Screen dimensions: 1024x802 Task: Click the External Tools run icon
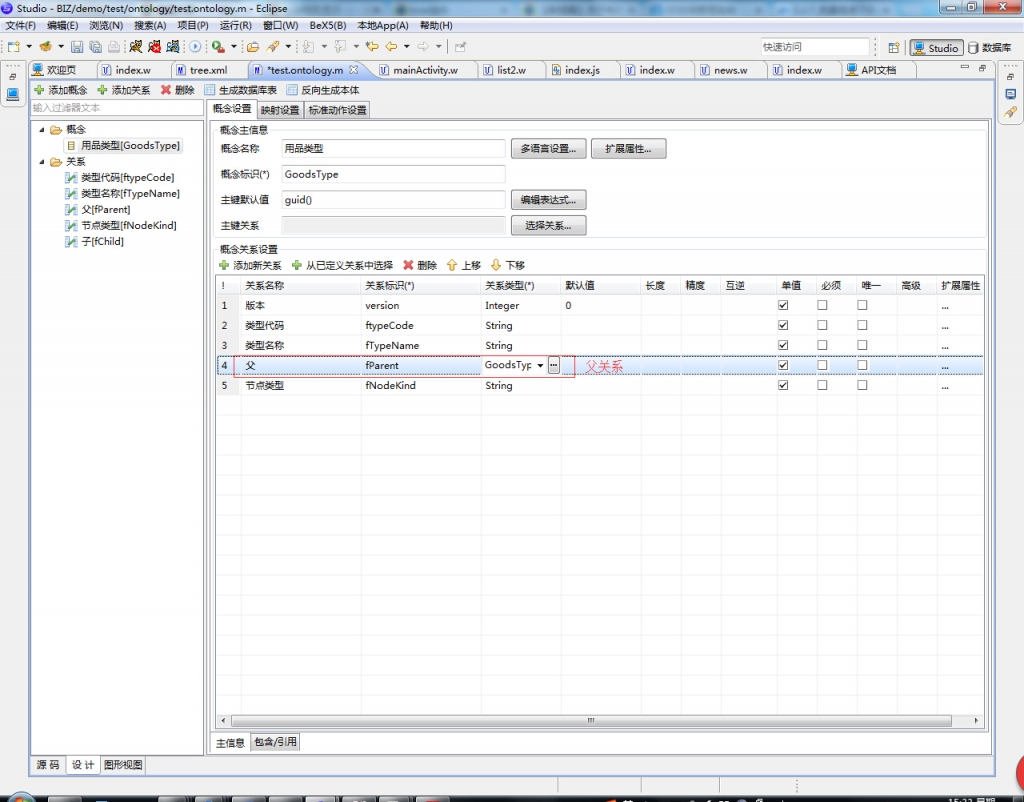point(218,47)
